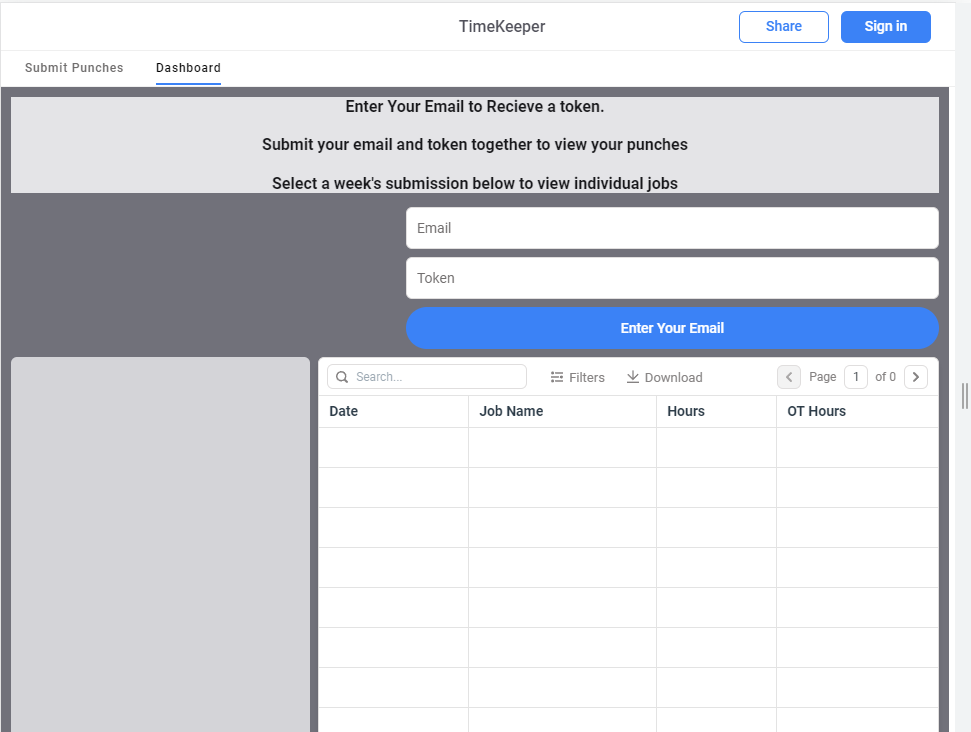971x732 pixels.
Task: Open the table Filters options
Action: (x=578, y=377)
